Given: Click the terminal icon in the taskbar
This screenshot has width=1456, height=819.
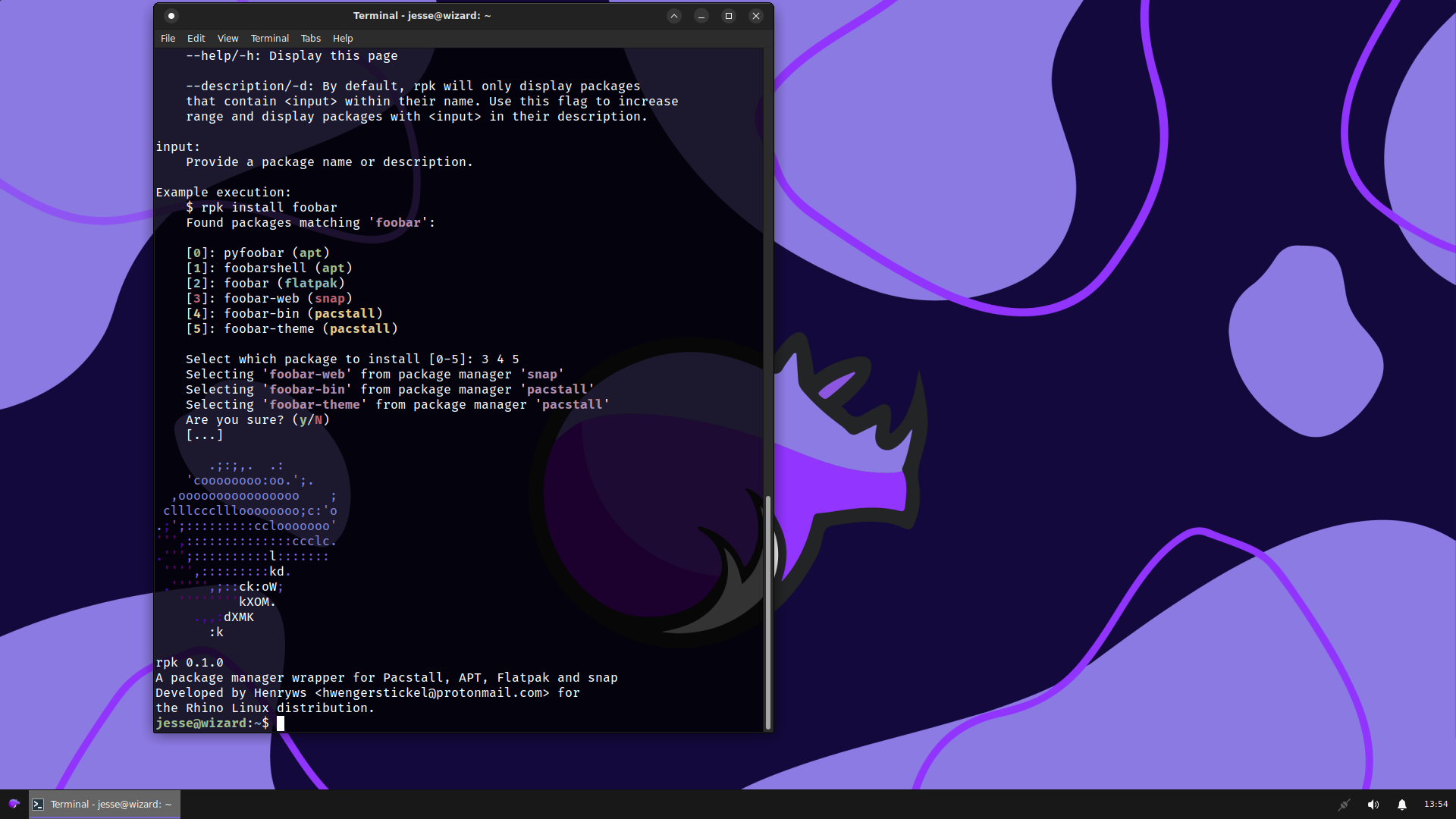Looking at the screenshot, I should (x=38, y=805).
